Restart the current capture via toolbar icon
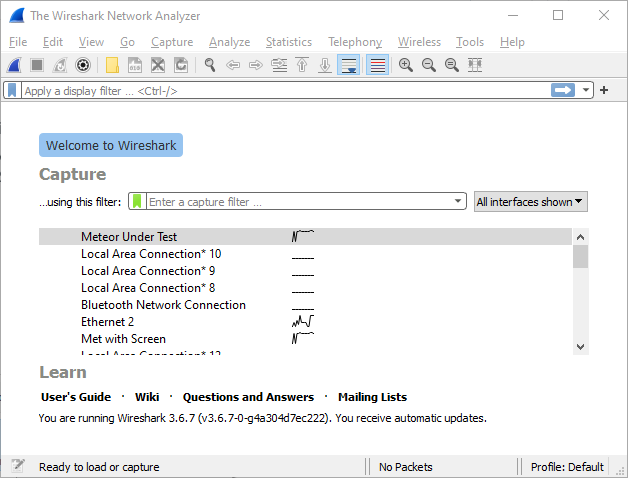The width and height of the screenshot is (628, 478). click(x=60, y=65)
